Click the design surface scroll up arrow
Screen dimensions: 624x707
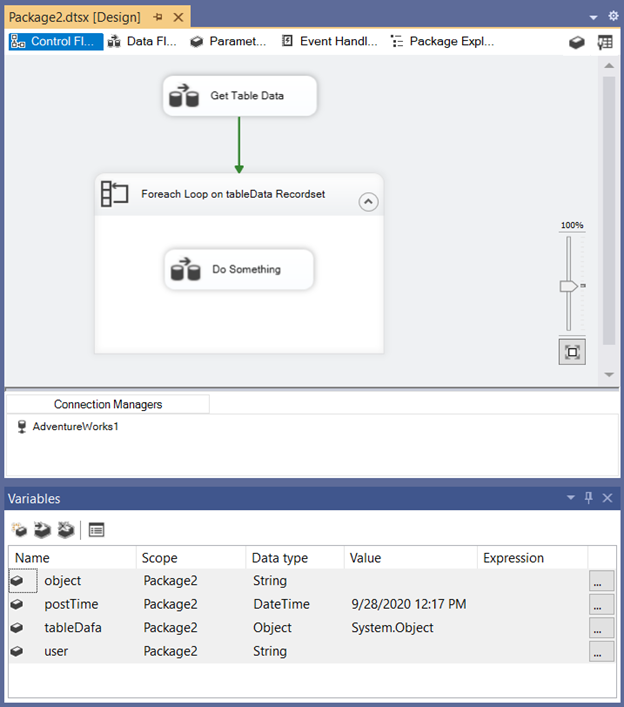(609, 65)
